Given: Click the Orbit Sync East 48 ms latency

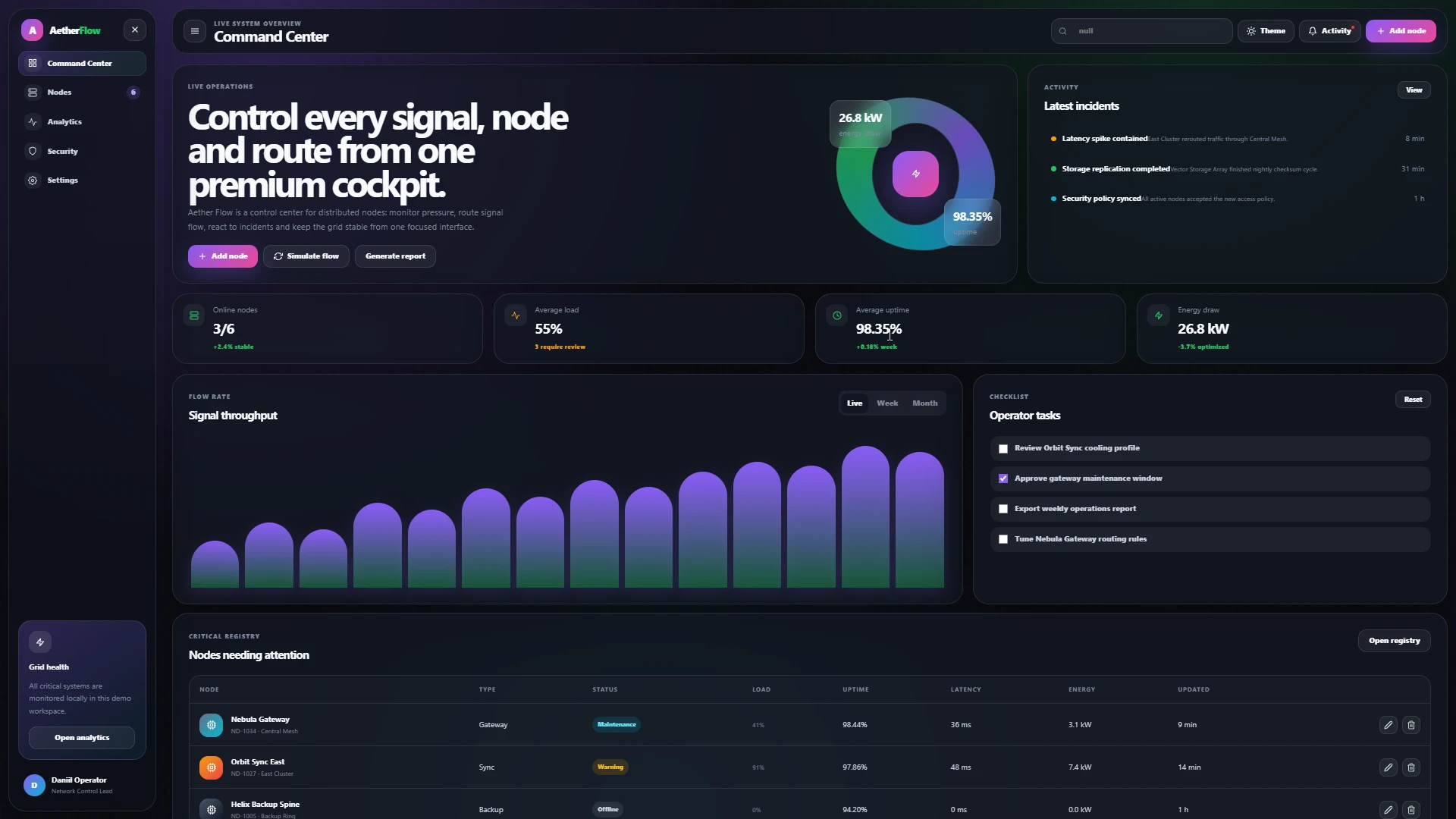Looking at the screenshot, I should point(960,767).
